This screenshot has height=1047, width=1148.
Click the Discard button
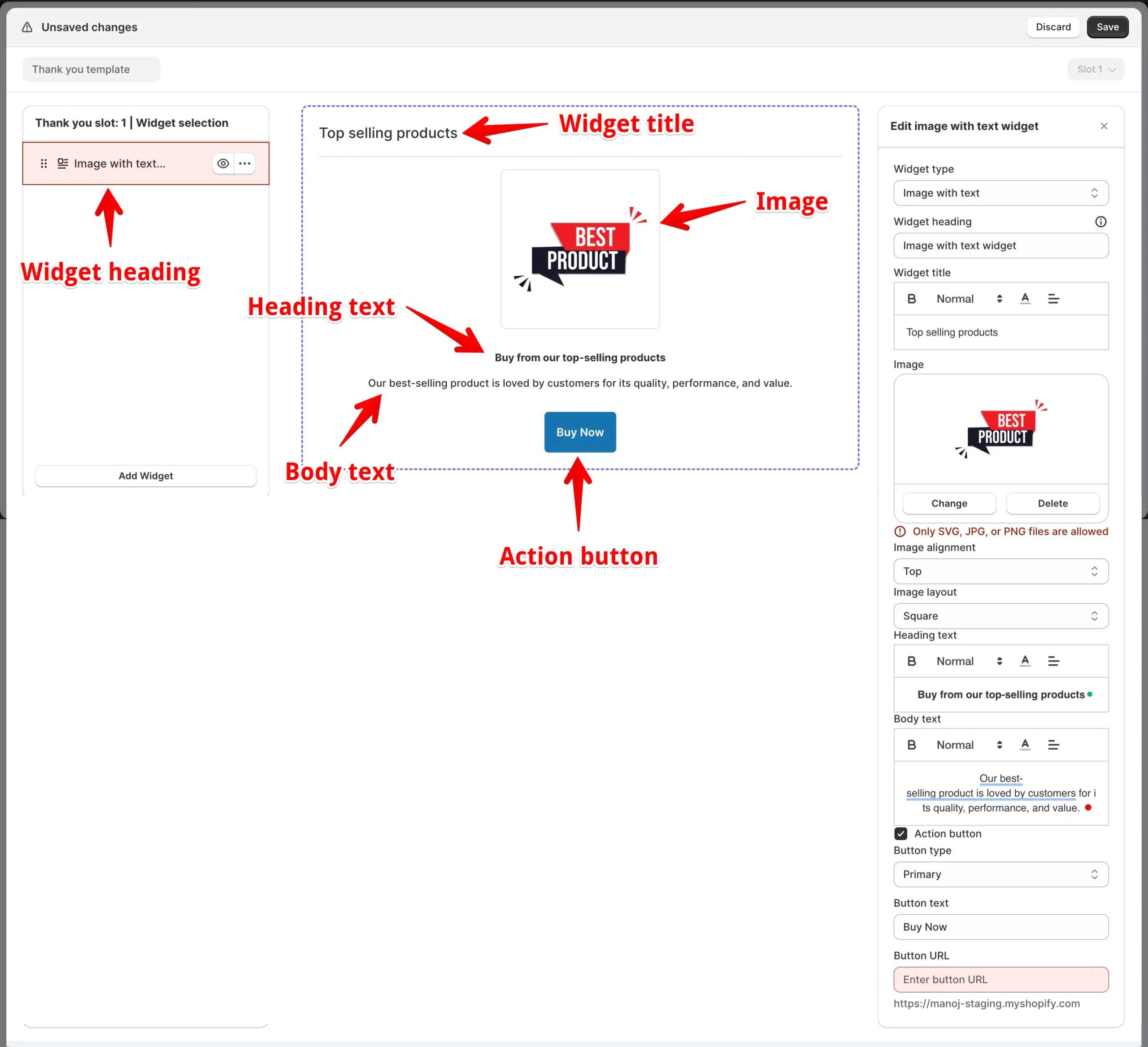coord(1052,27)
